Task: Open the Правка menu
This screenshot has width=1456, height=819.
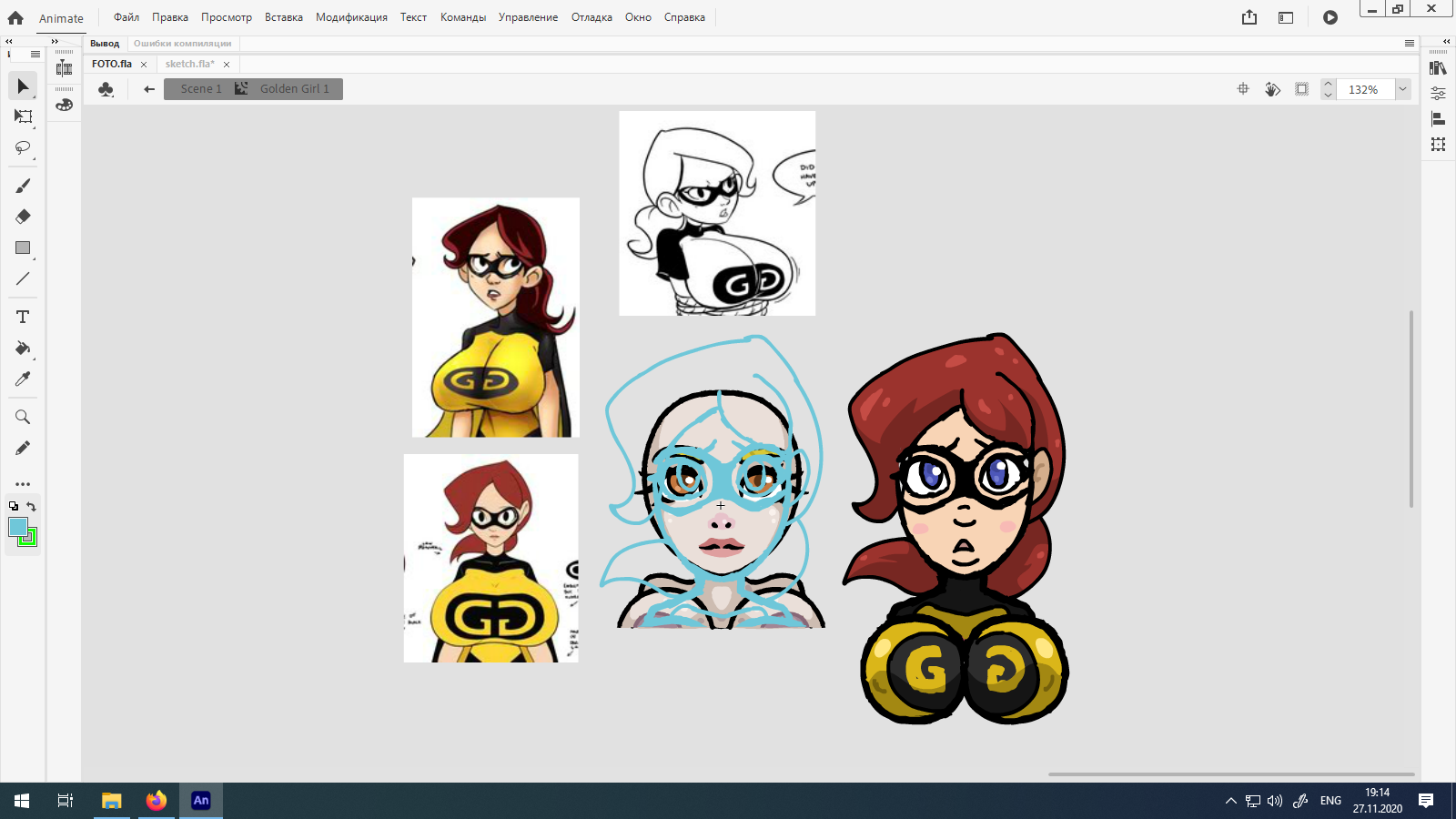Action: coord(170,17)
